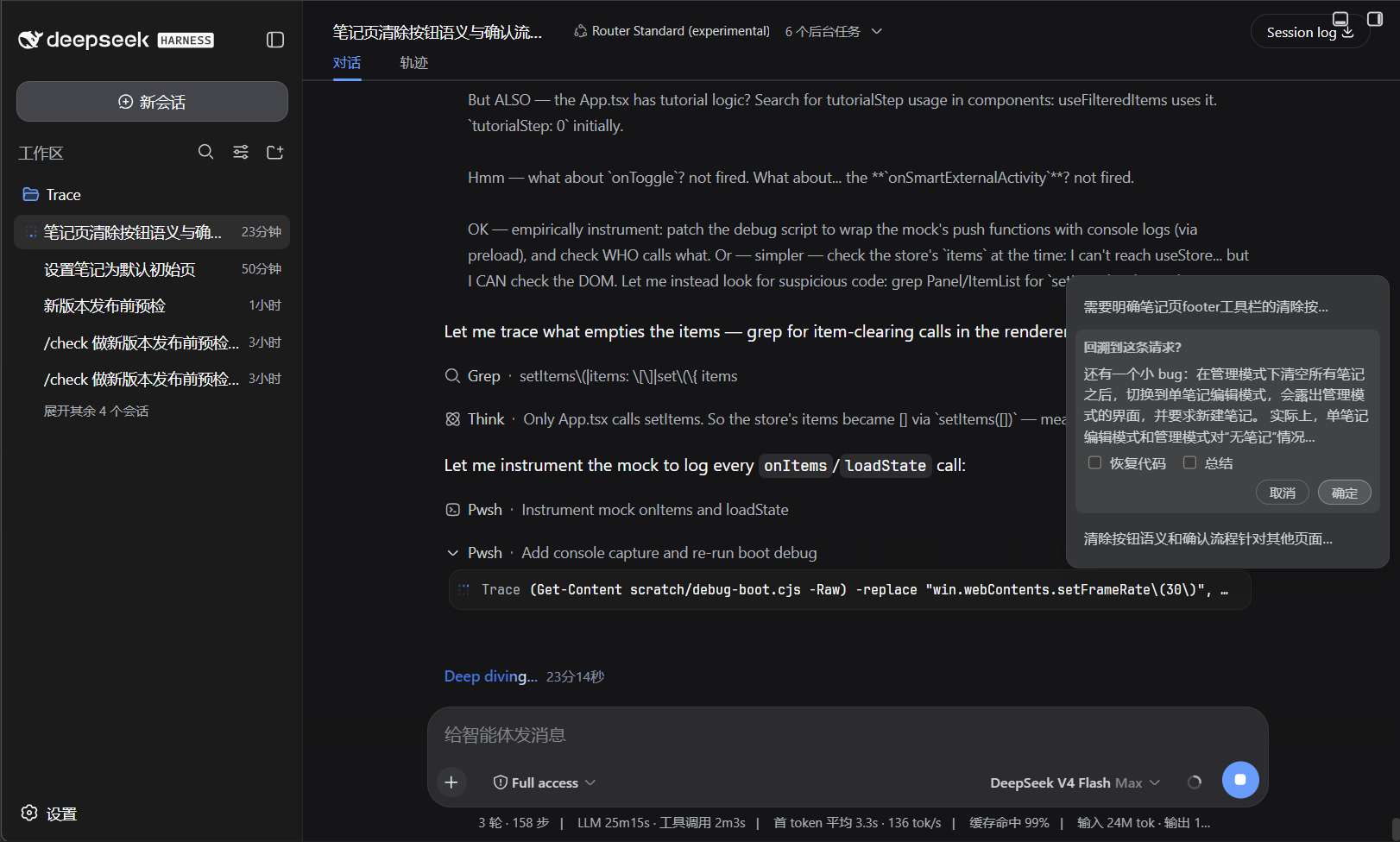Click the settings gear icon
The width and height of the screenshot is (1400, 842).
click(x=29, y=814)
